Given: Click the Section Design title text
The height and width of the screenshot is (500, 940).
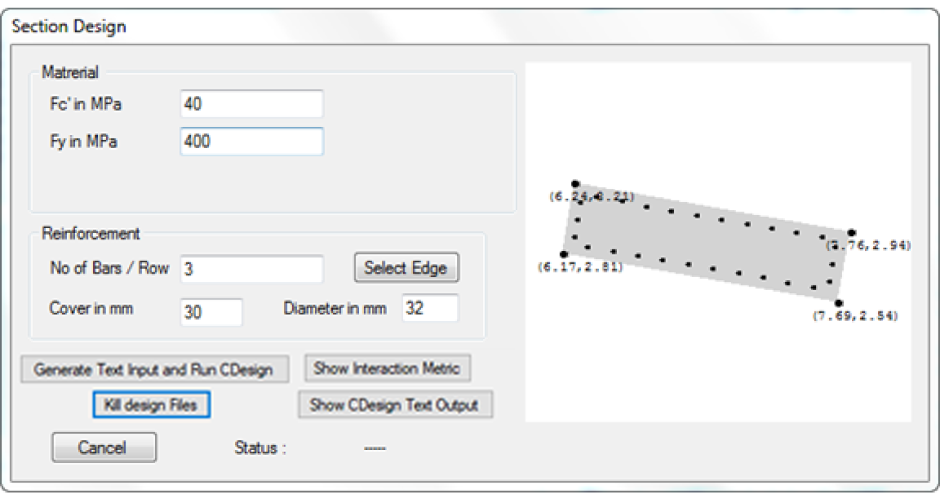Looking at the screenshot, I should 69,26.
